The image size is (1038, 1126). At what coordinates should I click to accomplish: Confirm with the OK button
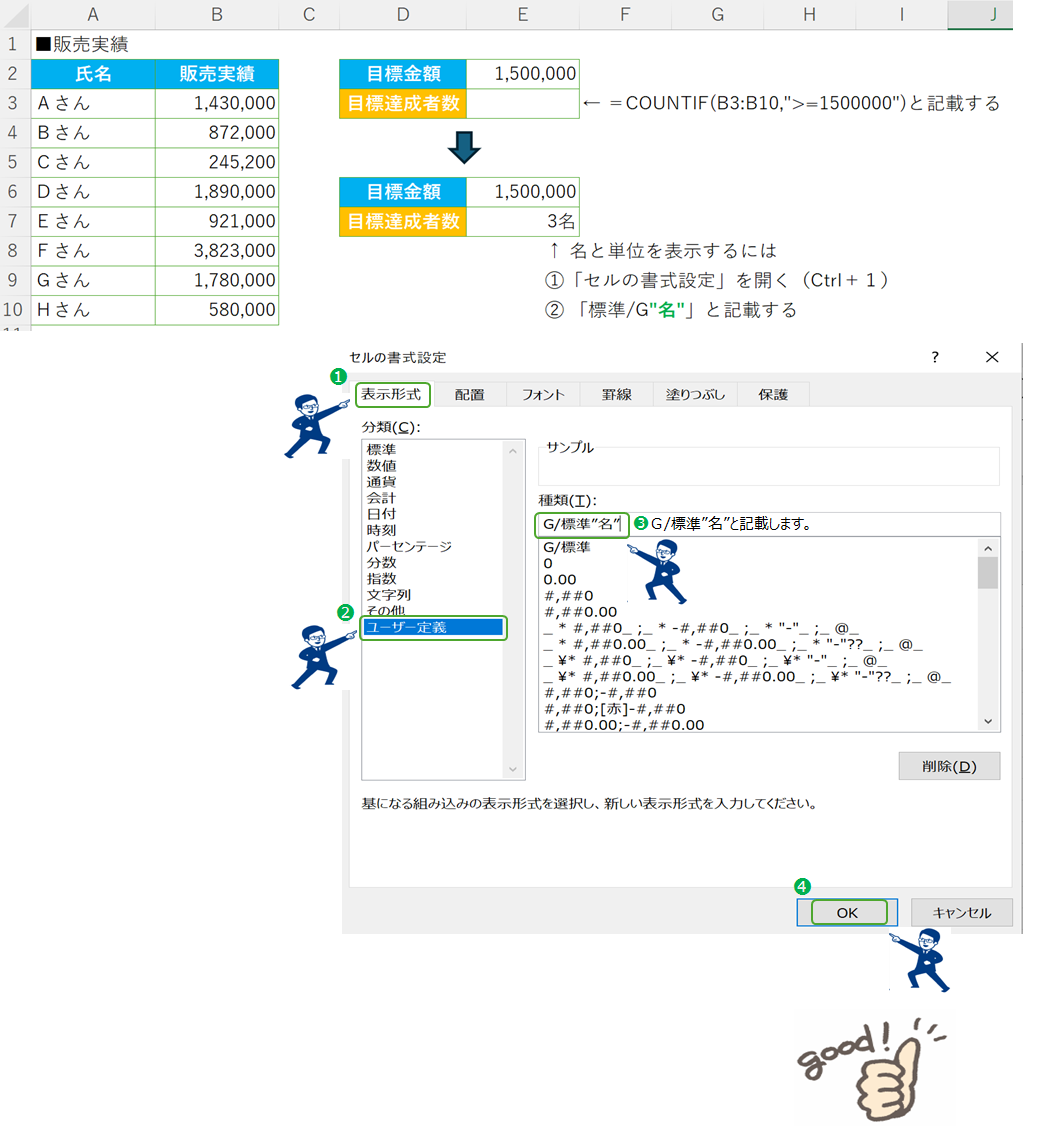847,912
